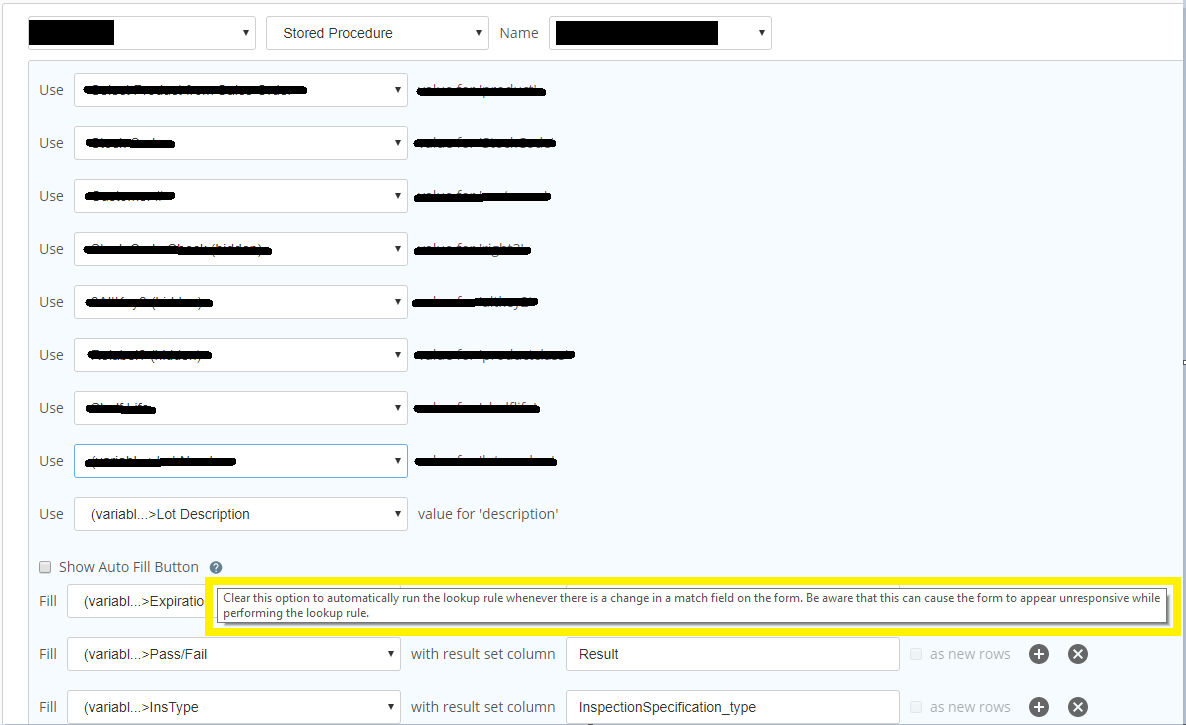
Task: Enable the Show Auto Fill Button checkbox
Action: (x=45, y=567)
